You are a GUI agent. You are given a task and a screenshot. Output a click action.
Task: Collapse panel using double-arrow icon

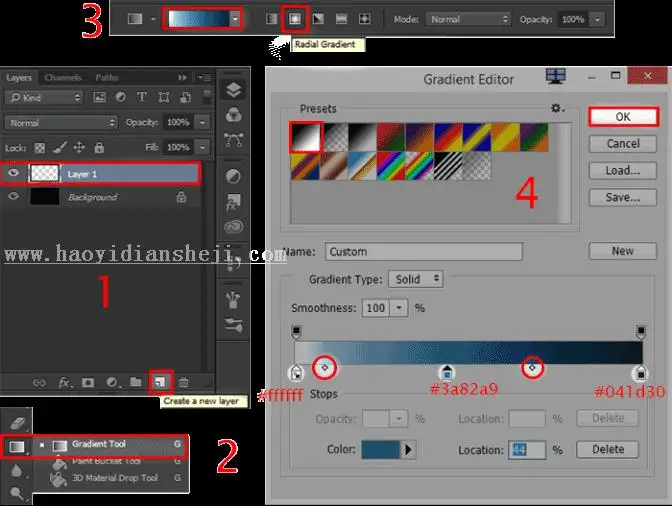pos(183,78)
